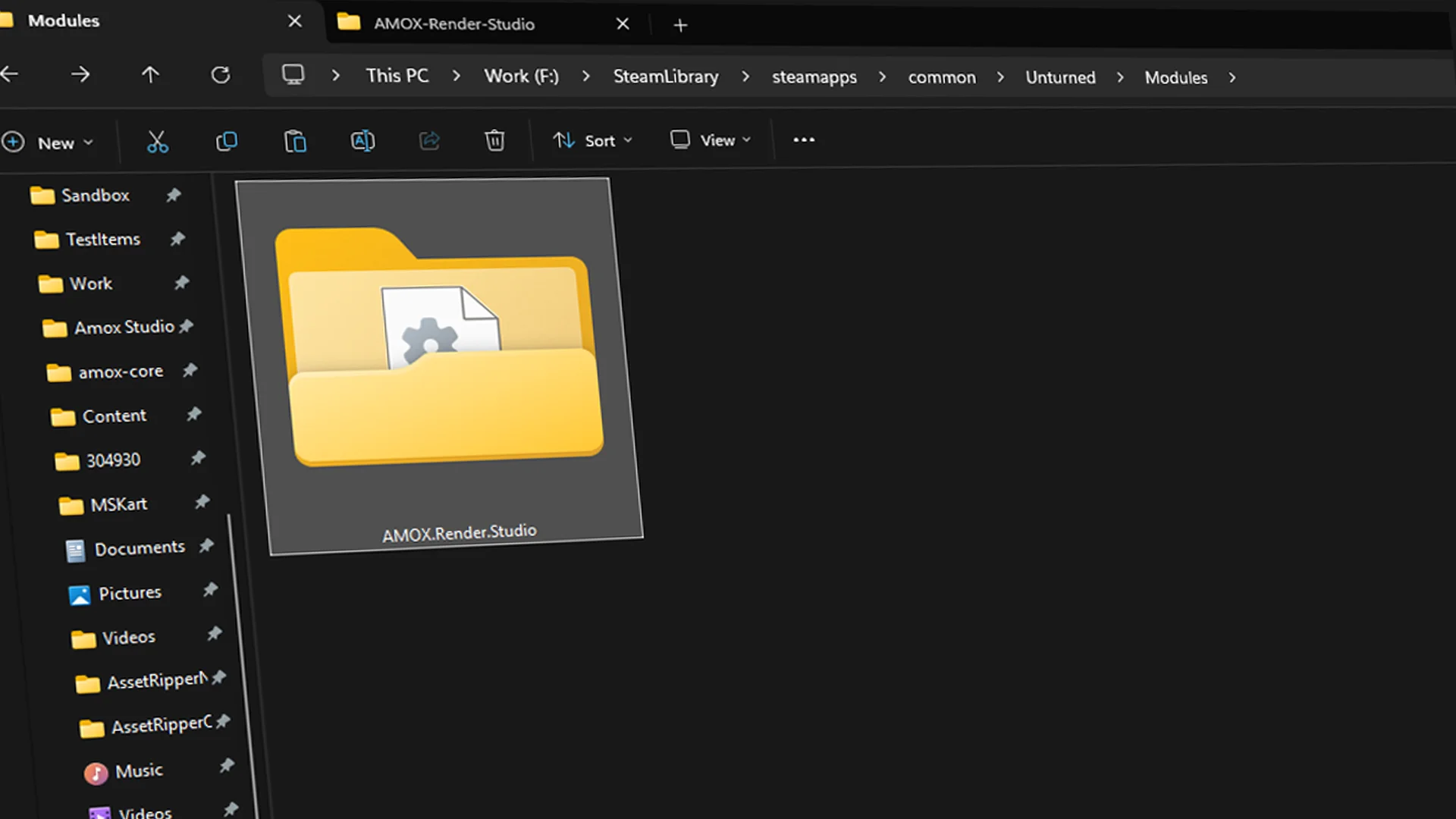This screenshot has width=1456, height=819.
Task: Open amox-core in the sidebar
Action: pyautogui.click(x=105, y=372)
